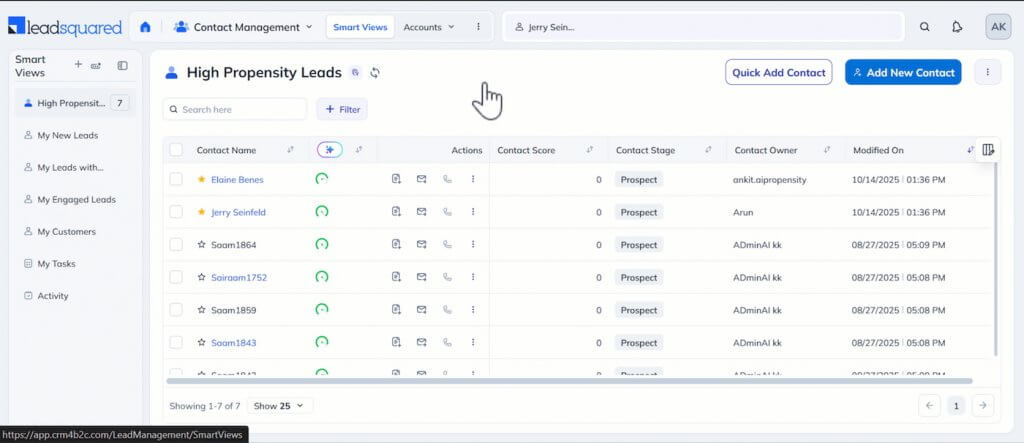
Task: Click the horizontal table scrollbar
Action: (x=569, y=381)
